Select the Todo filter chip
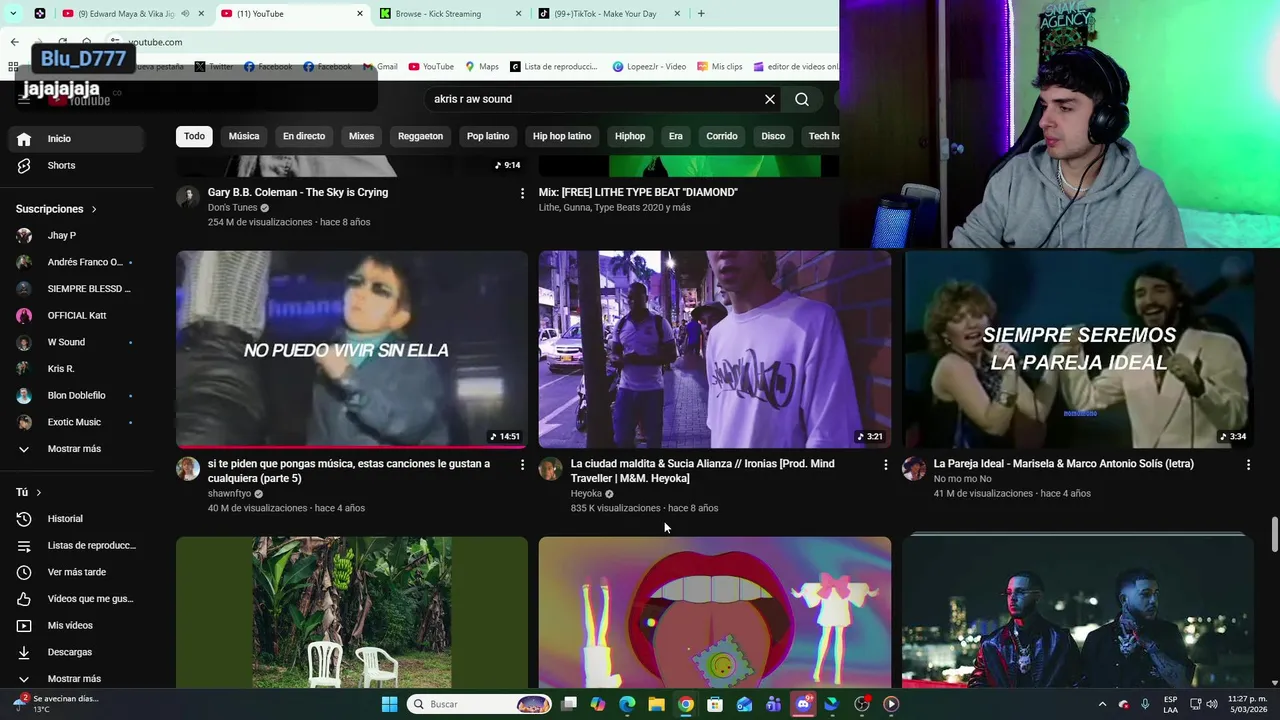The image size is (1280, 720). click(194, 136)
